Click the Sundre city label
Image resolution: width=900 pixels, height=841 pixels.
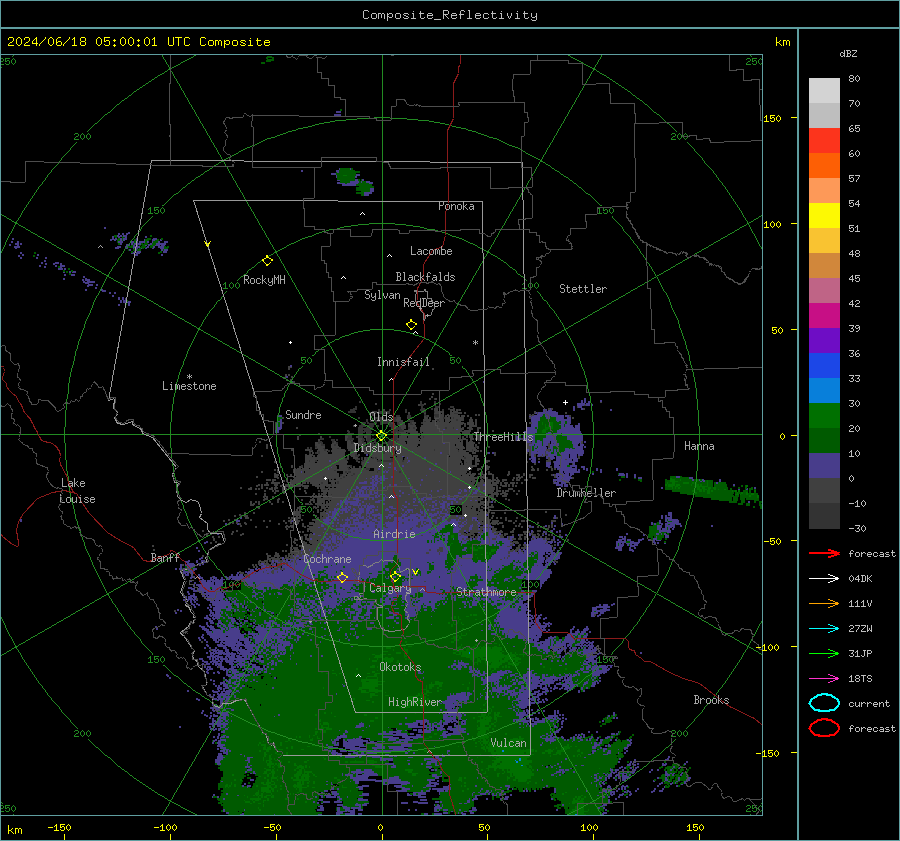(x=303, y=415)
